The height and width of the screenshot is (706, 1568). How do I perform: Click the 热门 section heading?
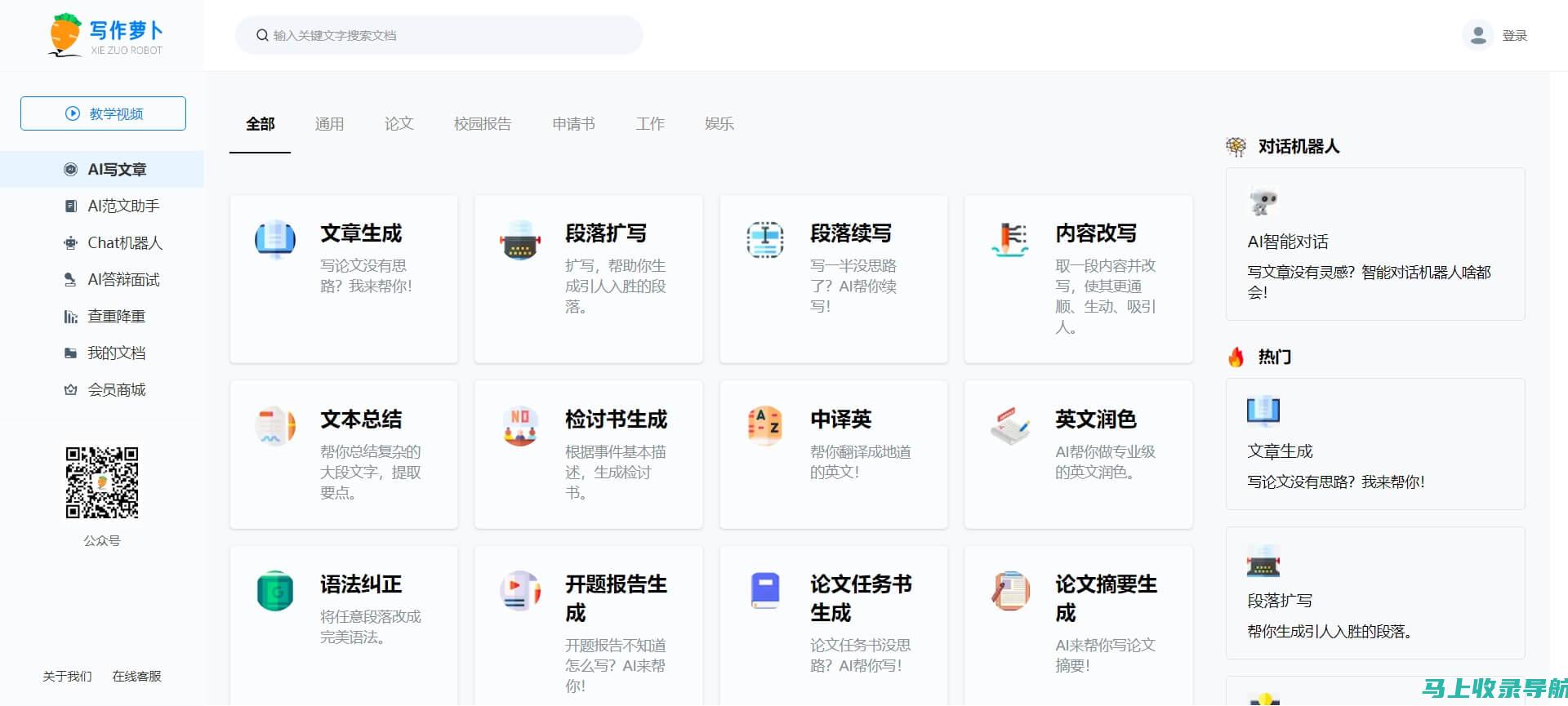1274,357
